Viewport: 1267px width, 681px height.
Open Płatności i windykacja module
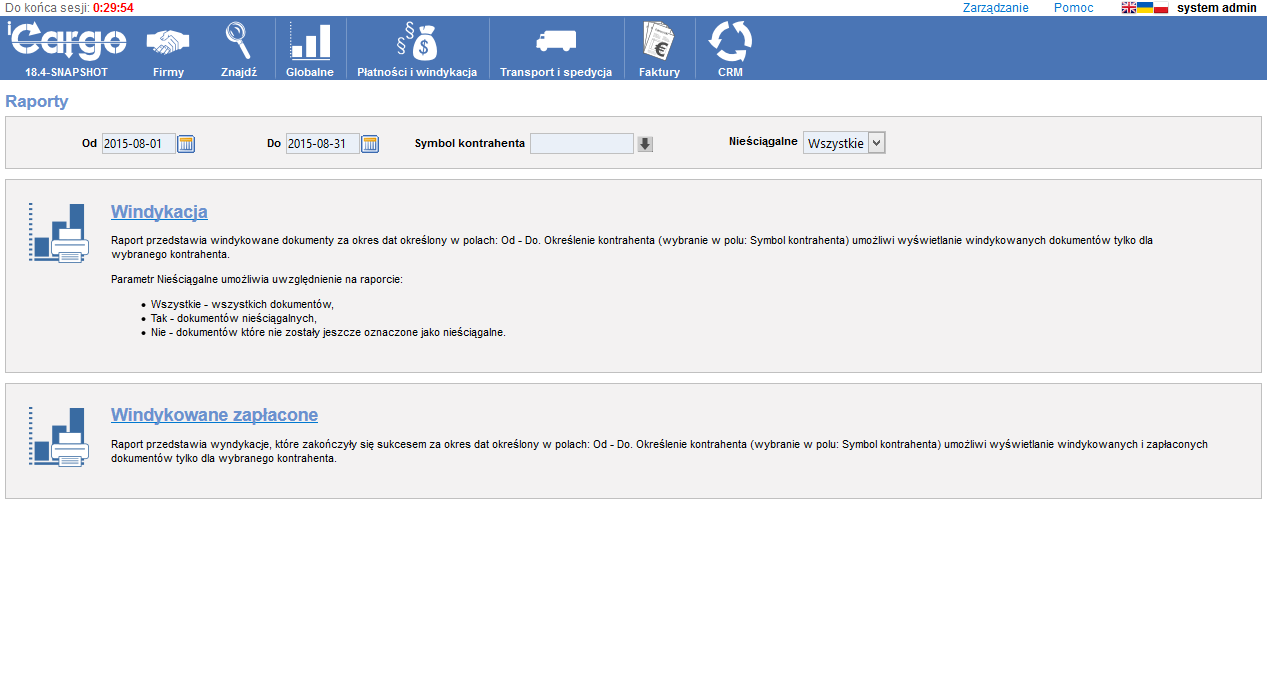click(417, 48)
